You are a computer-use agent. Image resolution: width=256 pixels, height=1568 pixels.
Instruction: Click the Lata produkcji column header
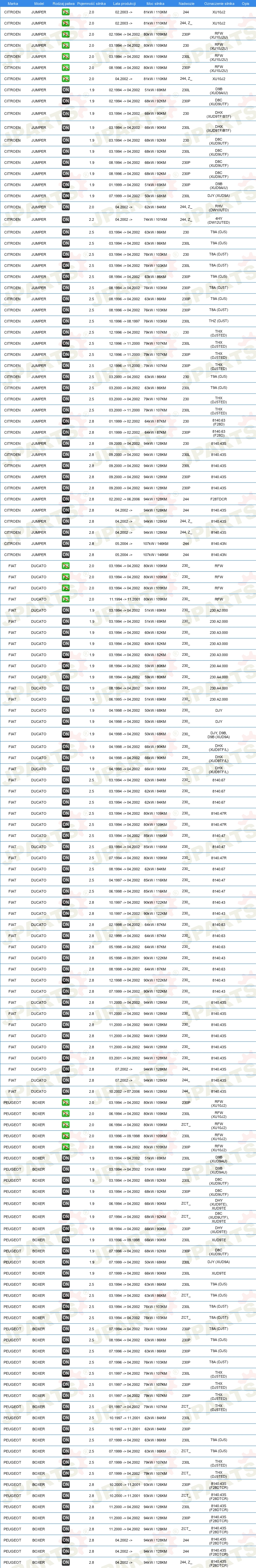click(124, 4)
